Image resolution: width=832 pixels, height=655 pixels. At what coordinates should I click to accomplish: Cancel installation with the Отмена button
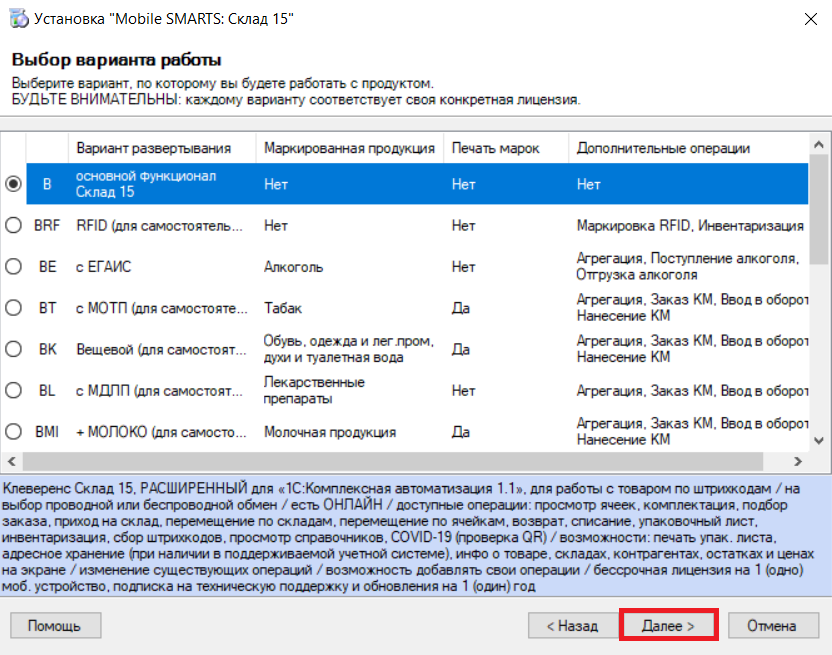772,626
